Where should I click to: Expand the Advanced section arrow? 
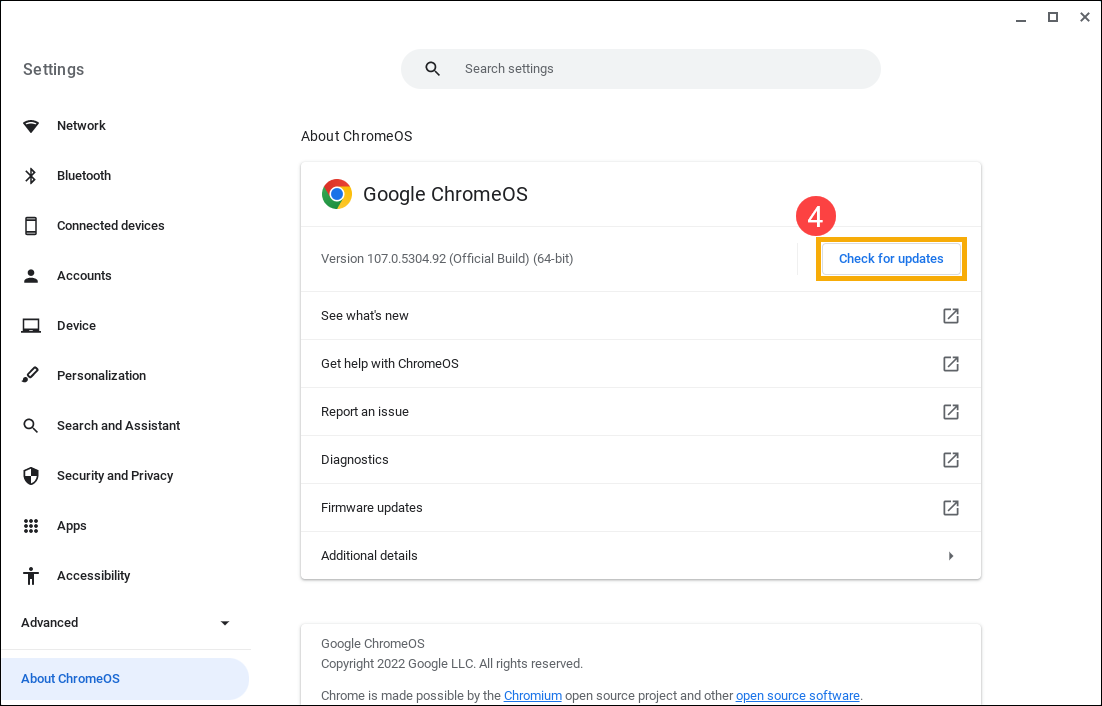coord(225,623)
